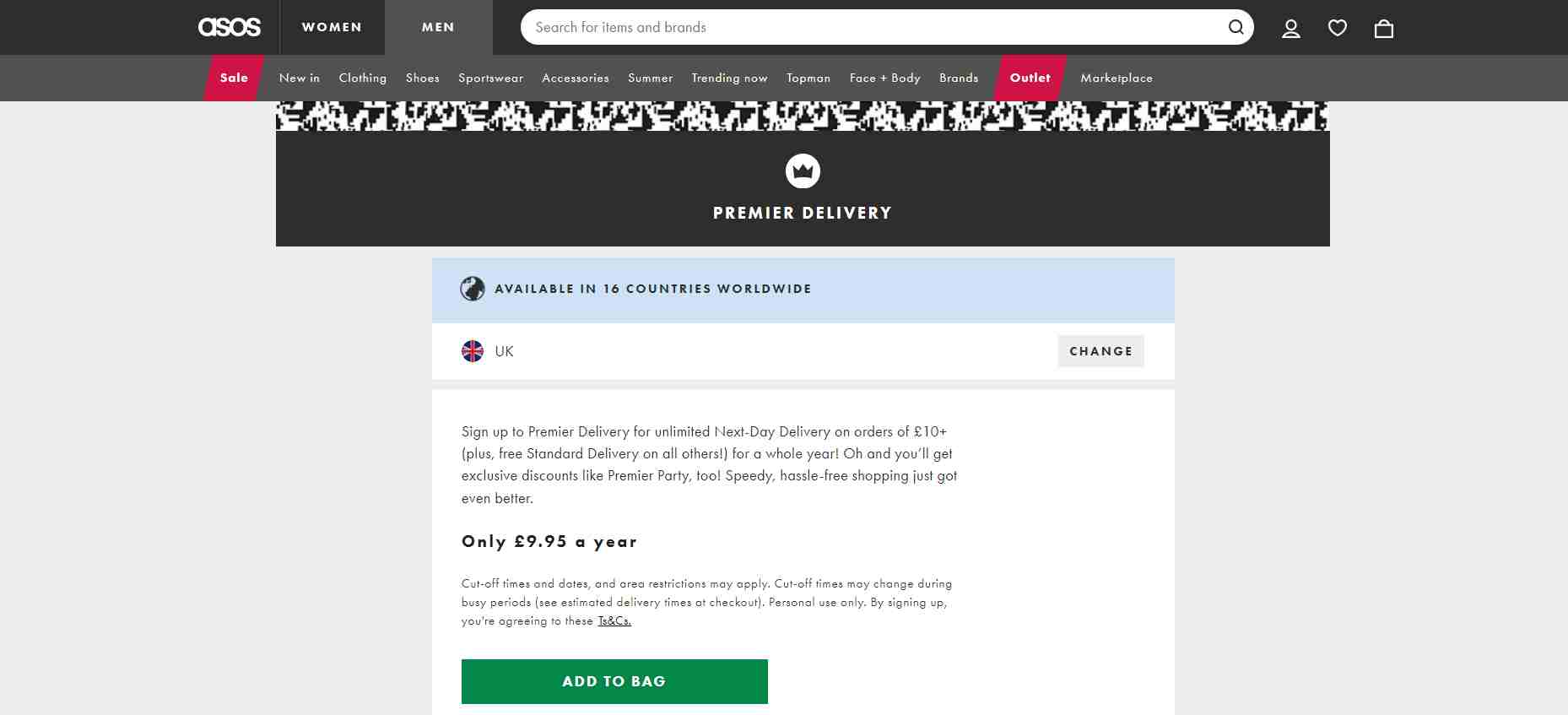Open the Outlet section
Viewport: 1568px width, 715px height.
[x=1030, y=78]
